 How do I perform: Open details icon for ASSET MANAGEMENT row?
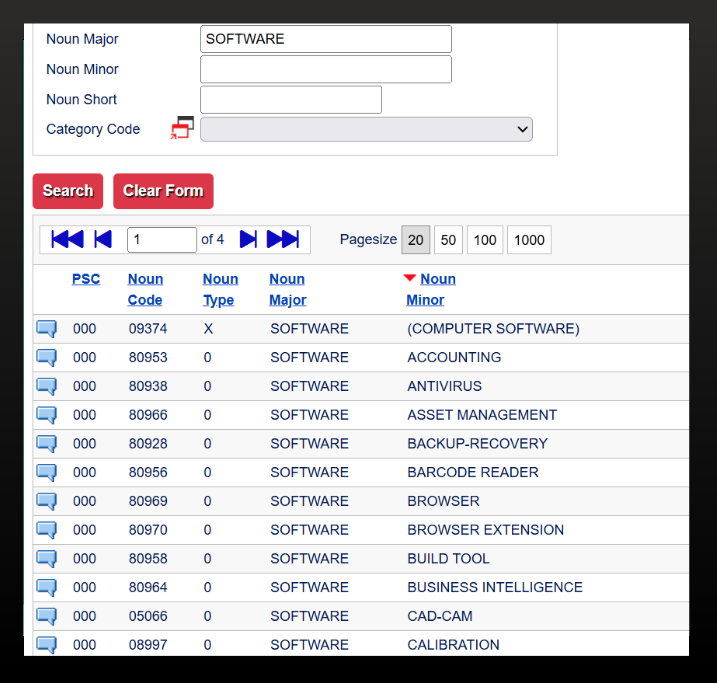[x=47, y=415]
